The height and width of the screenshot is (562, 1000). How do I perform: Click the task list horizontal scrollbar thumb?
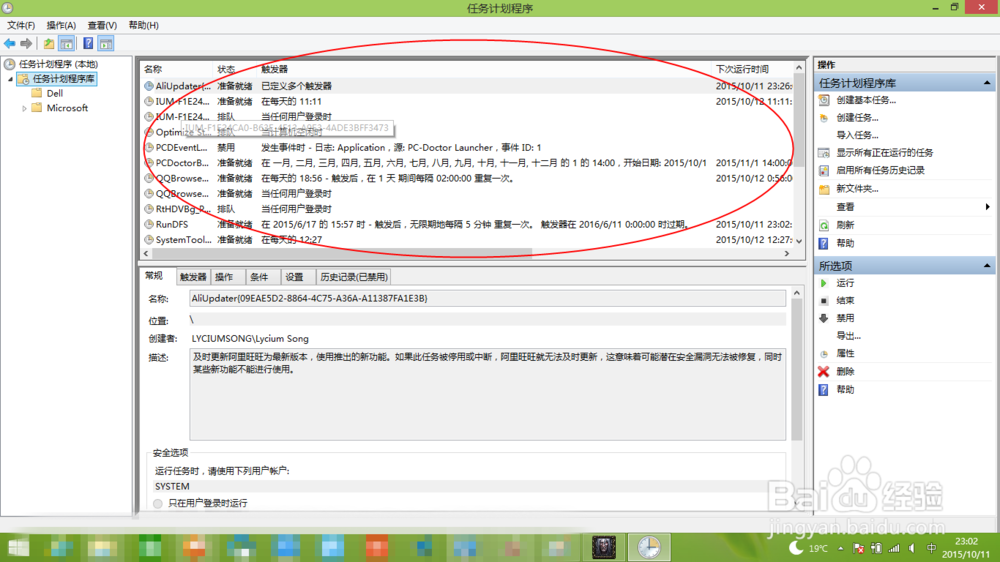click(x=341, y=253)
